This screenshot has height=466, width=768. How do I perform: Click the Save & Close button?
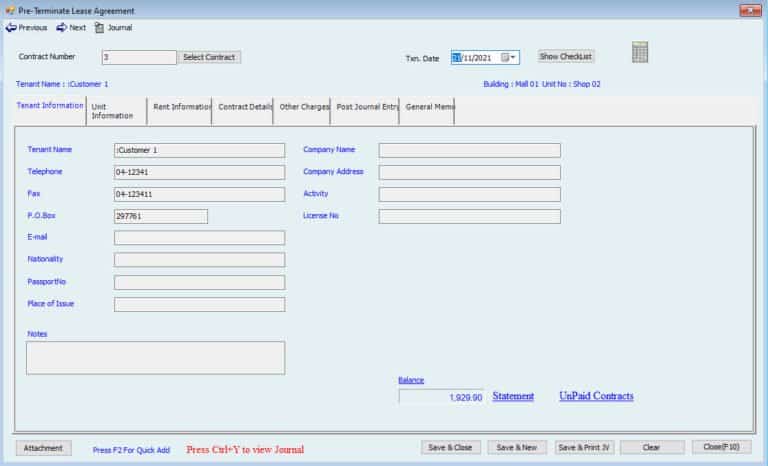pyautogui.click(x=450, y=447)
